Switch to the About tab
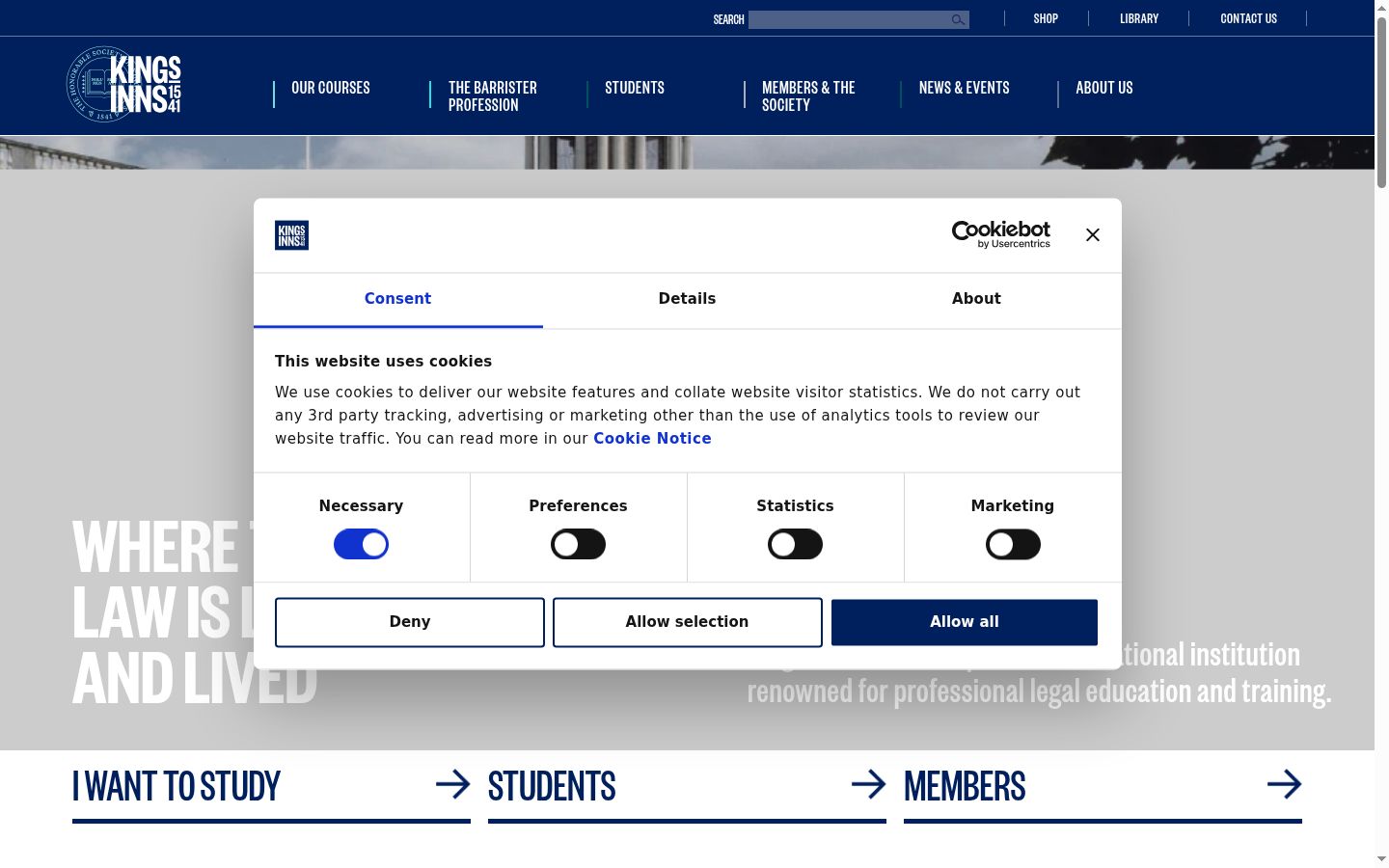 (x=976, y=299)
